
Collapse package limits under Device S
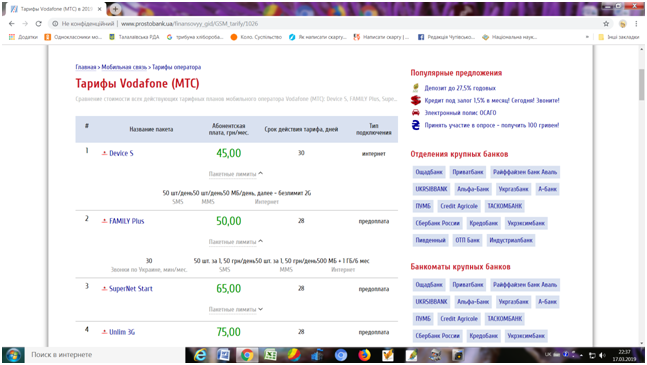coord(236,174)
